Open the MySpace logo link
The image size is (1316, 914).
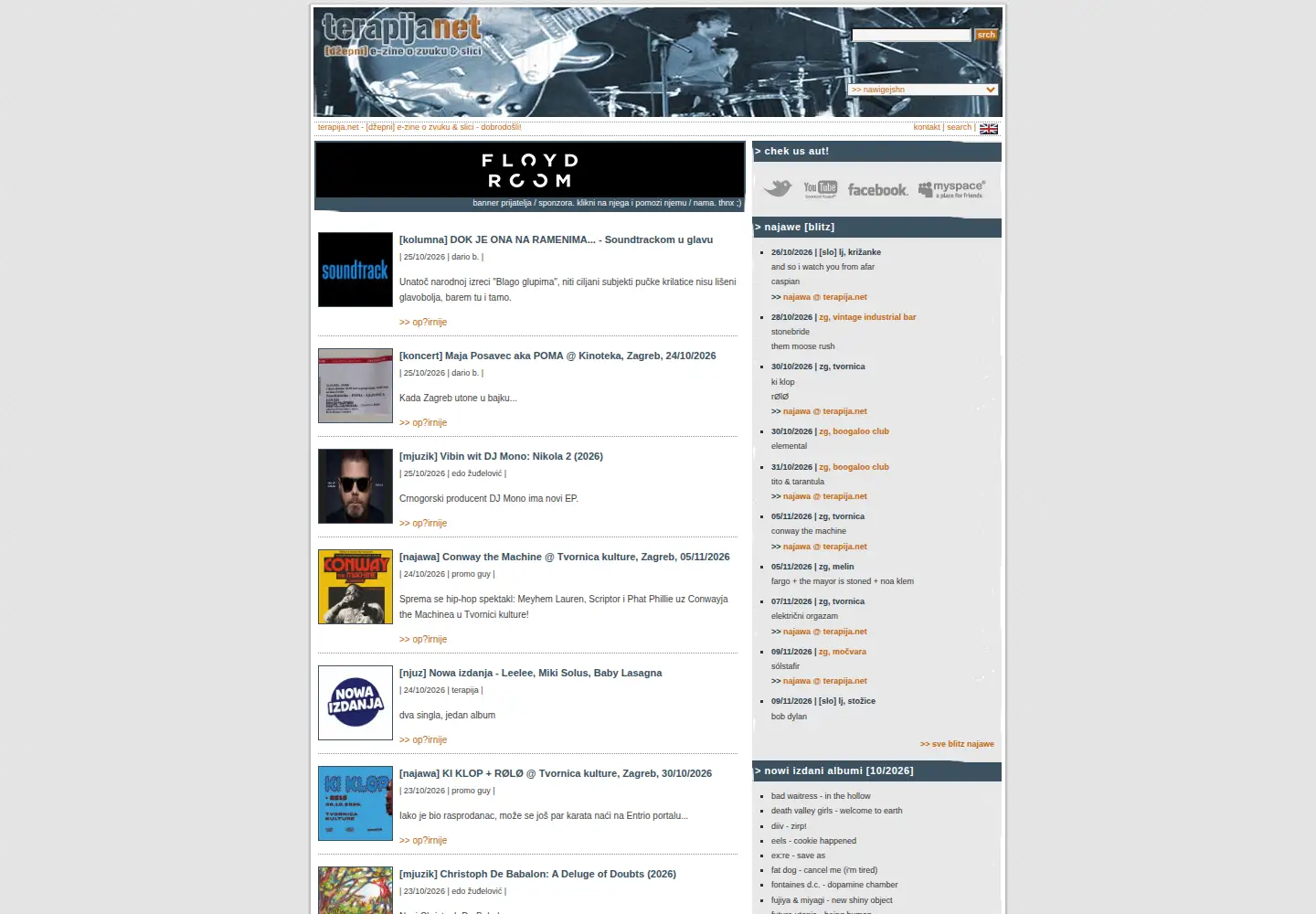coord(951,189)
